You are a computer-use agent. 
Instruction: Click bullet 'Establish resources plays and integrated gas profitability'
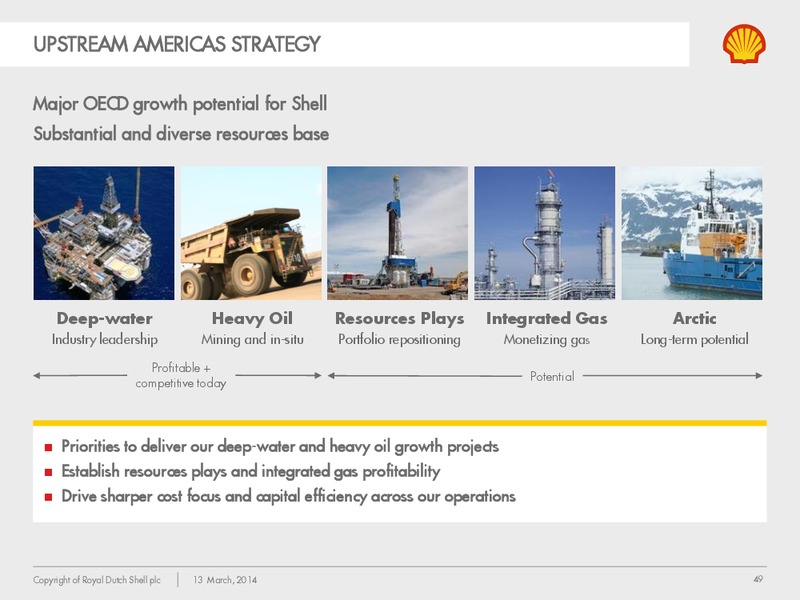(251, 471)
